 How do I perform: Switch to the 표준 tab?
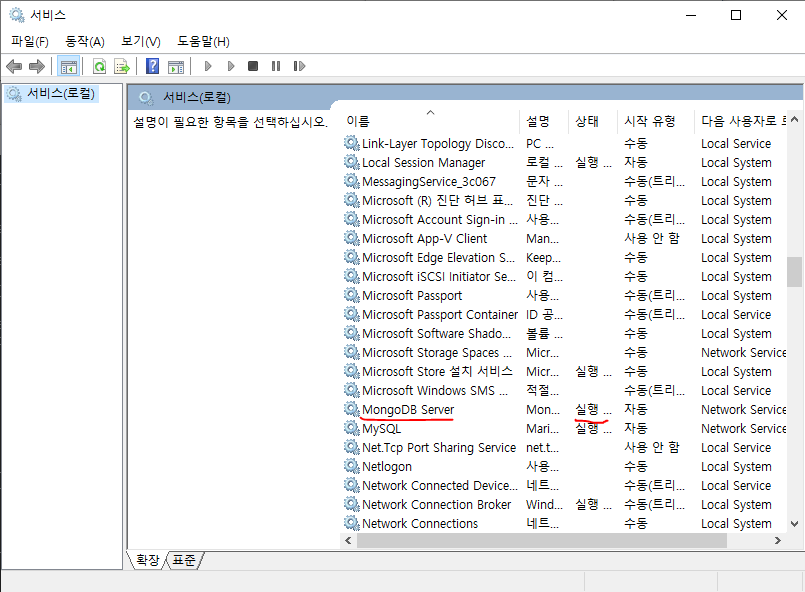click(x=184, y=560)
